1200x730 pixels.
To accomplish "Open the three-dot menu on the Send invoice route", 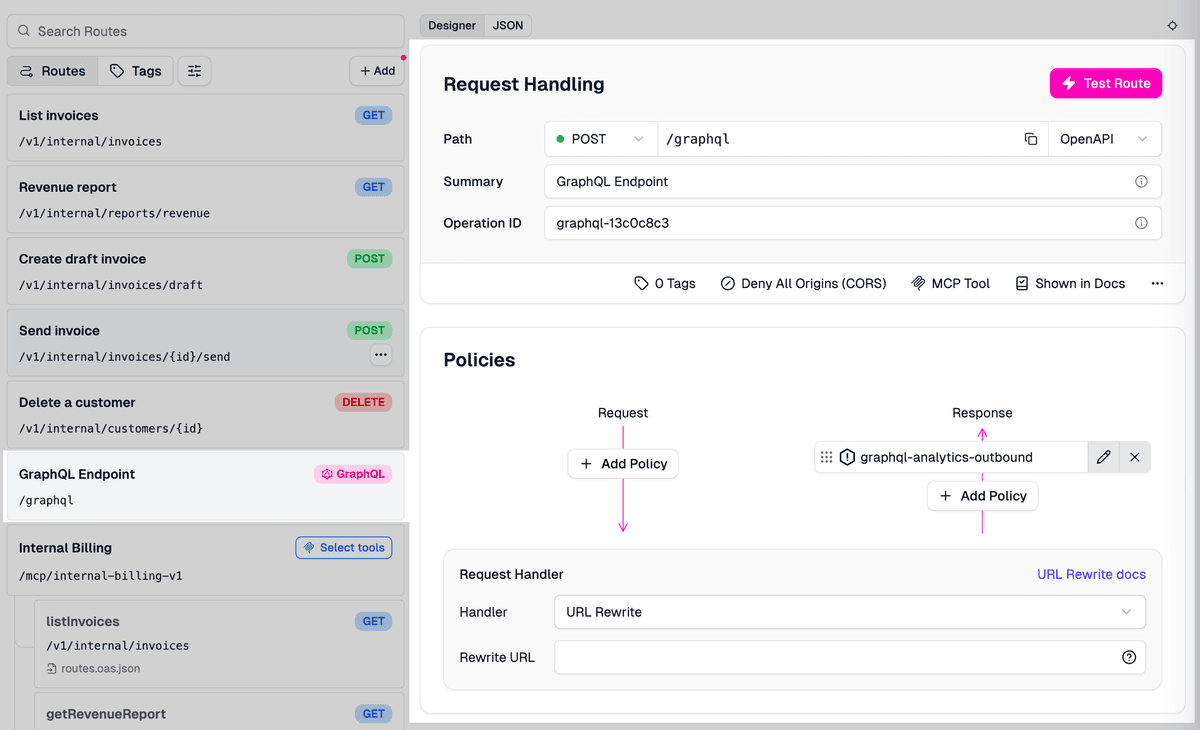I will coord(380,354).
